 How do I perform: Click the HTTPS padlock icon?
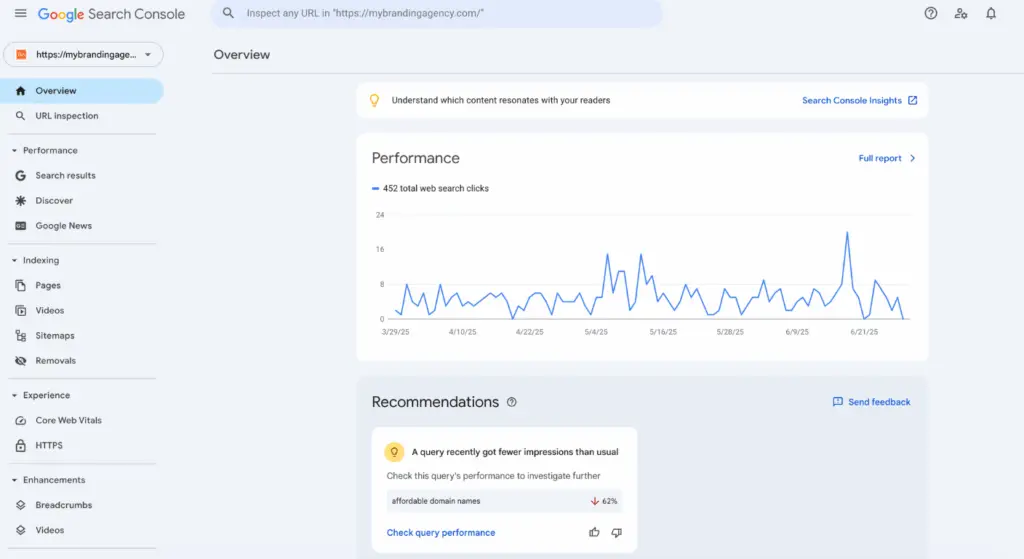pos(20,445)
